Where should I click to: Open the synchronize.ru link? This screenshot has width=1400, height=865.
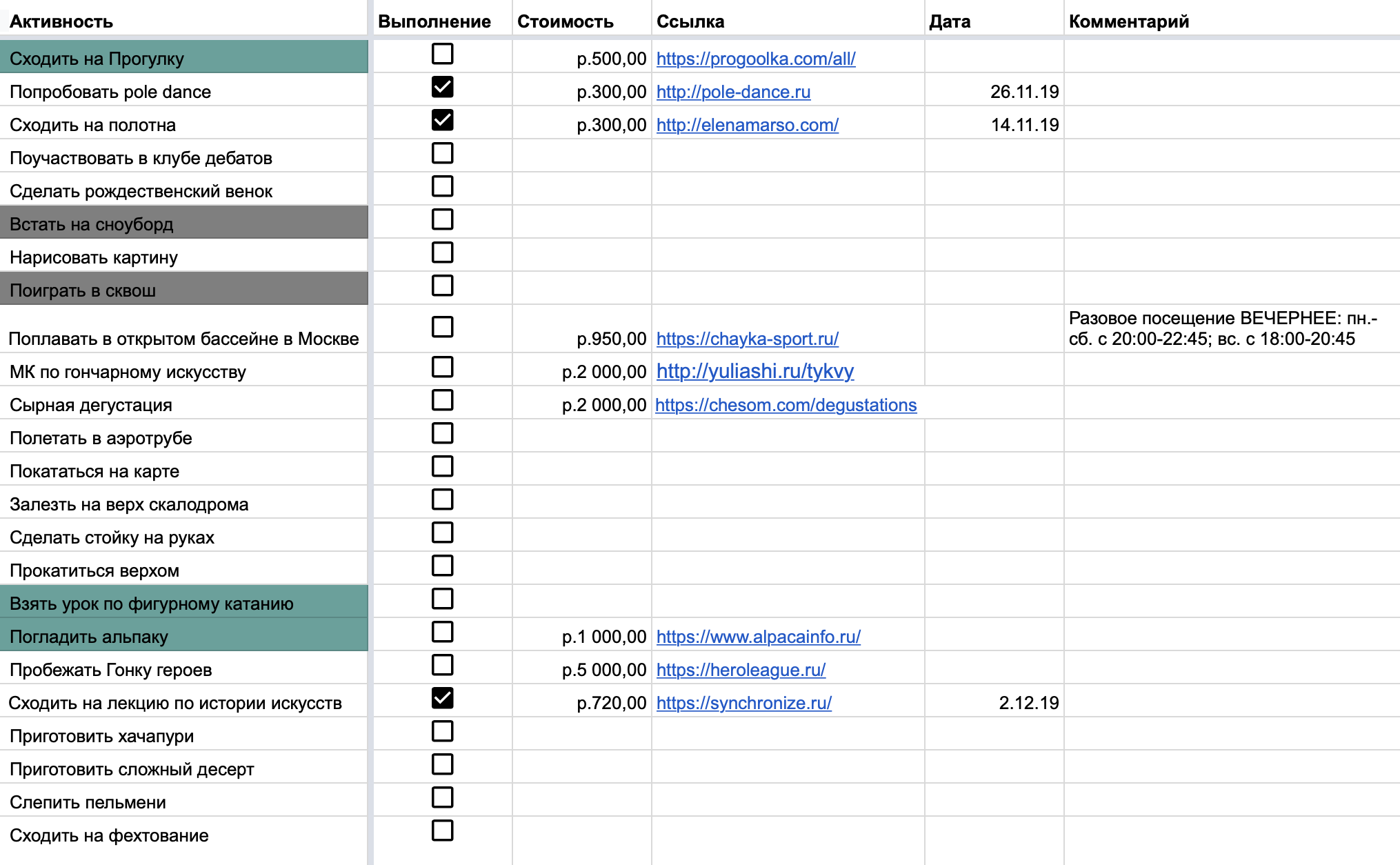[x=744, y=703]
